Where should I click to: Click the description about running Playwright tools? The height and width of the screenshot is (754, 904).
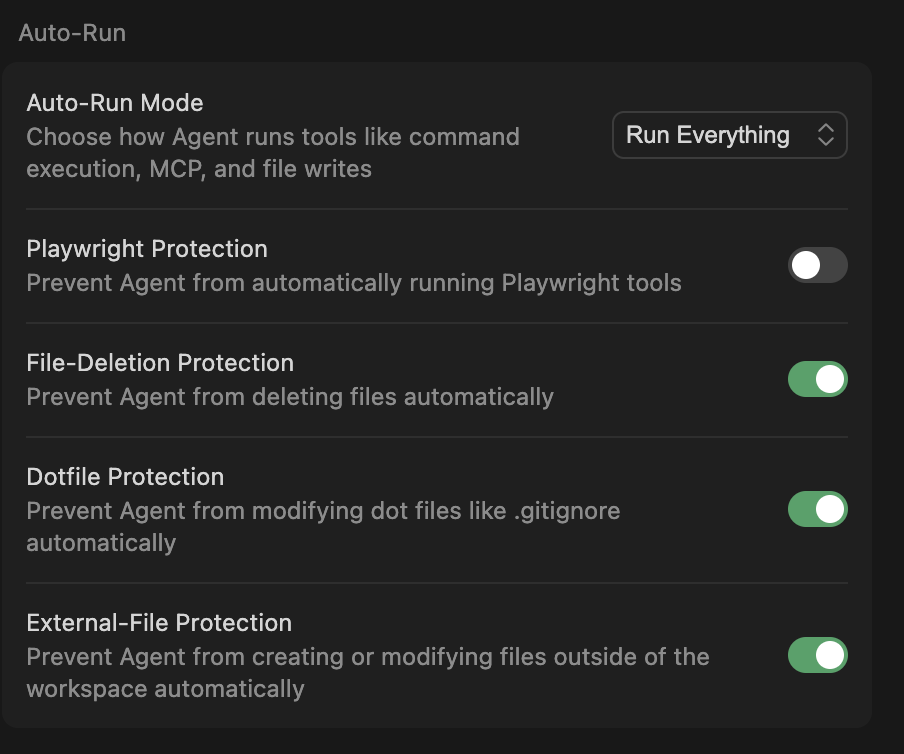tap(354, 283)
